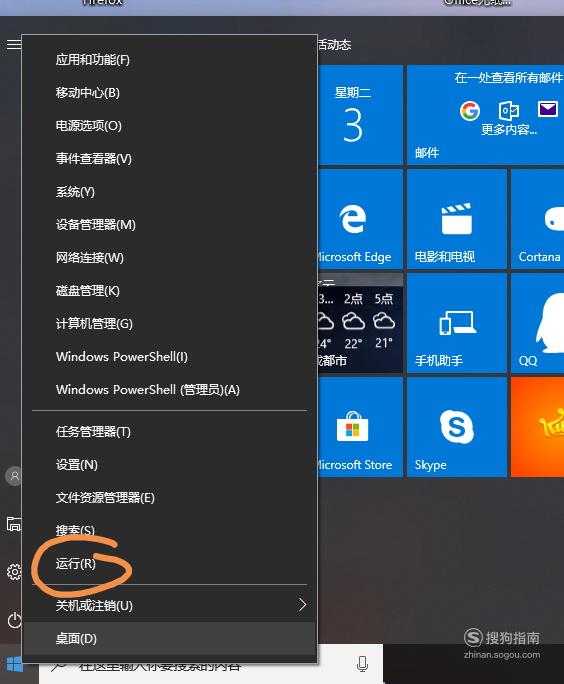Click the envelope icon in Mail tile

pyautogui.click(x=547, y=109)
